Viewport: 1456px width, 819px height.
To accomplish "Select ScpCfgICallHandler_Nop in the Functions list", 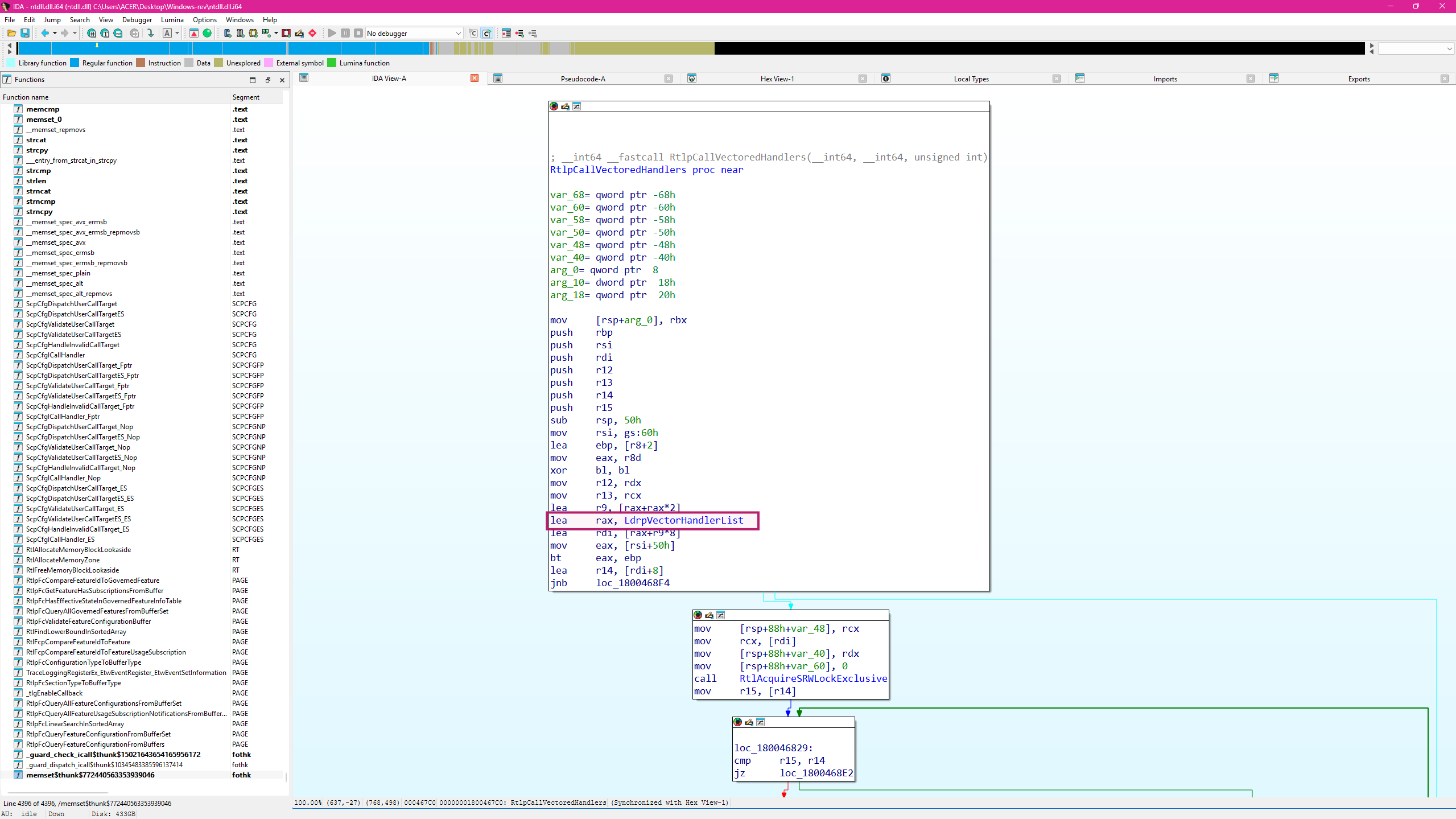I will coord(63,478).
